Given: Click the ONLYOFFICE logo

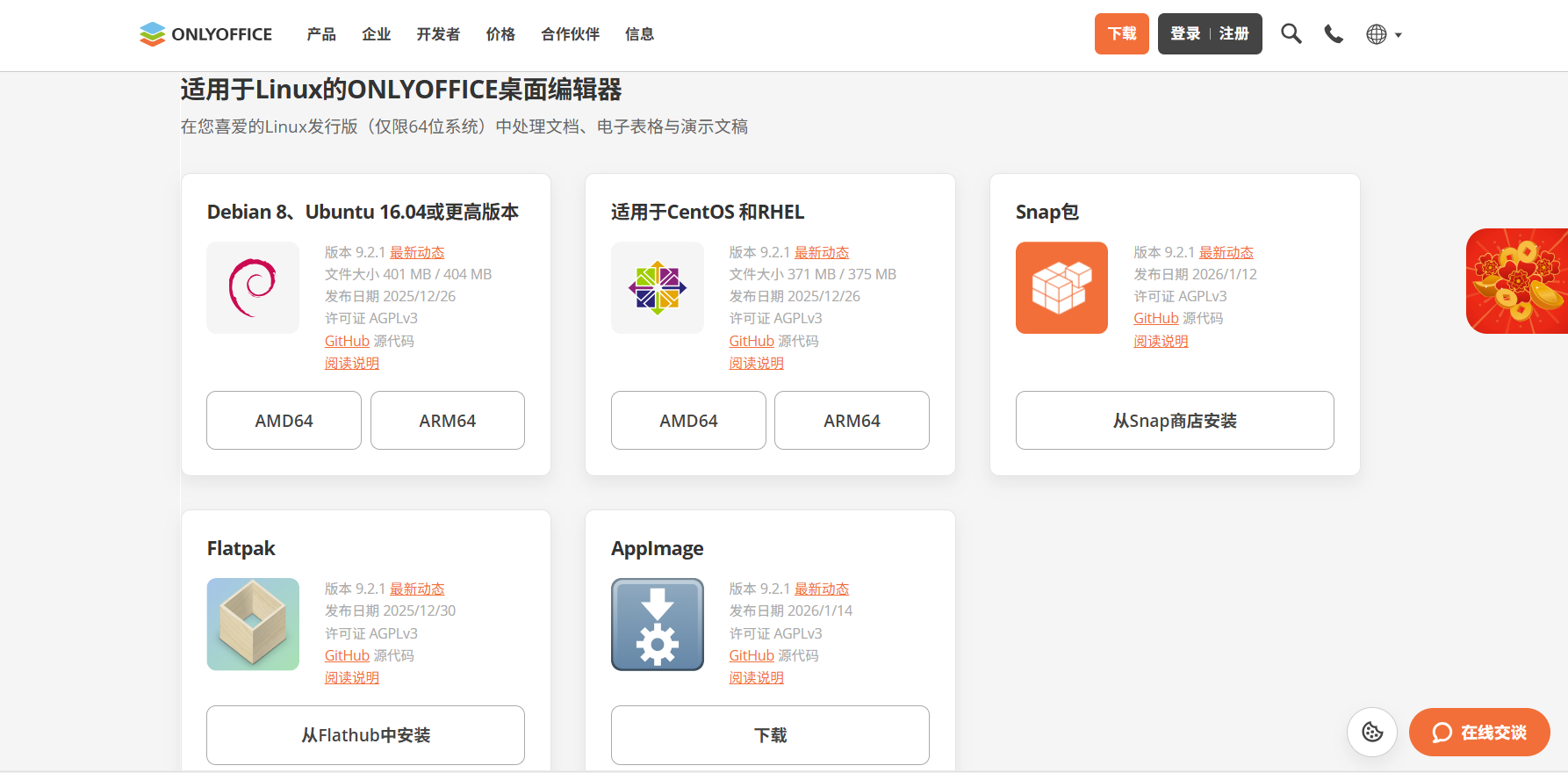Looking at the screenshot, I should click(x=205, y=34).
